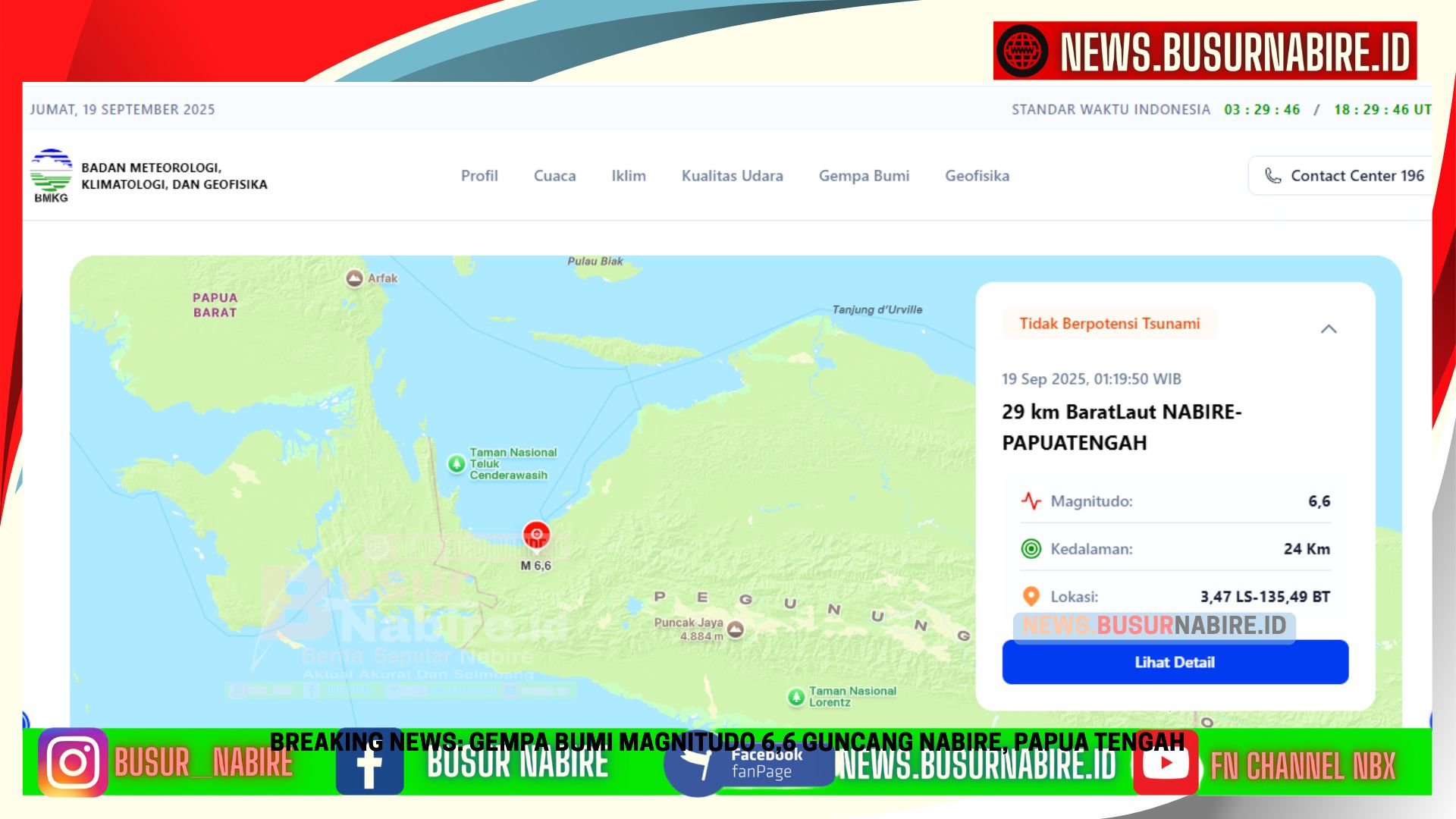Click the phone icon in Contact Center
Viewport: 1456px width, 819px height.
1272,176
